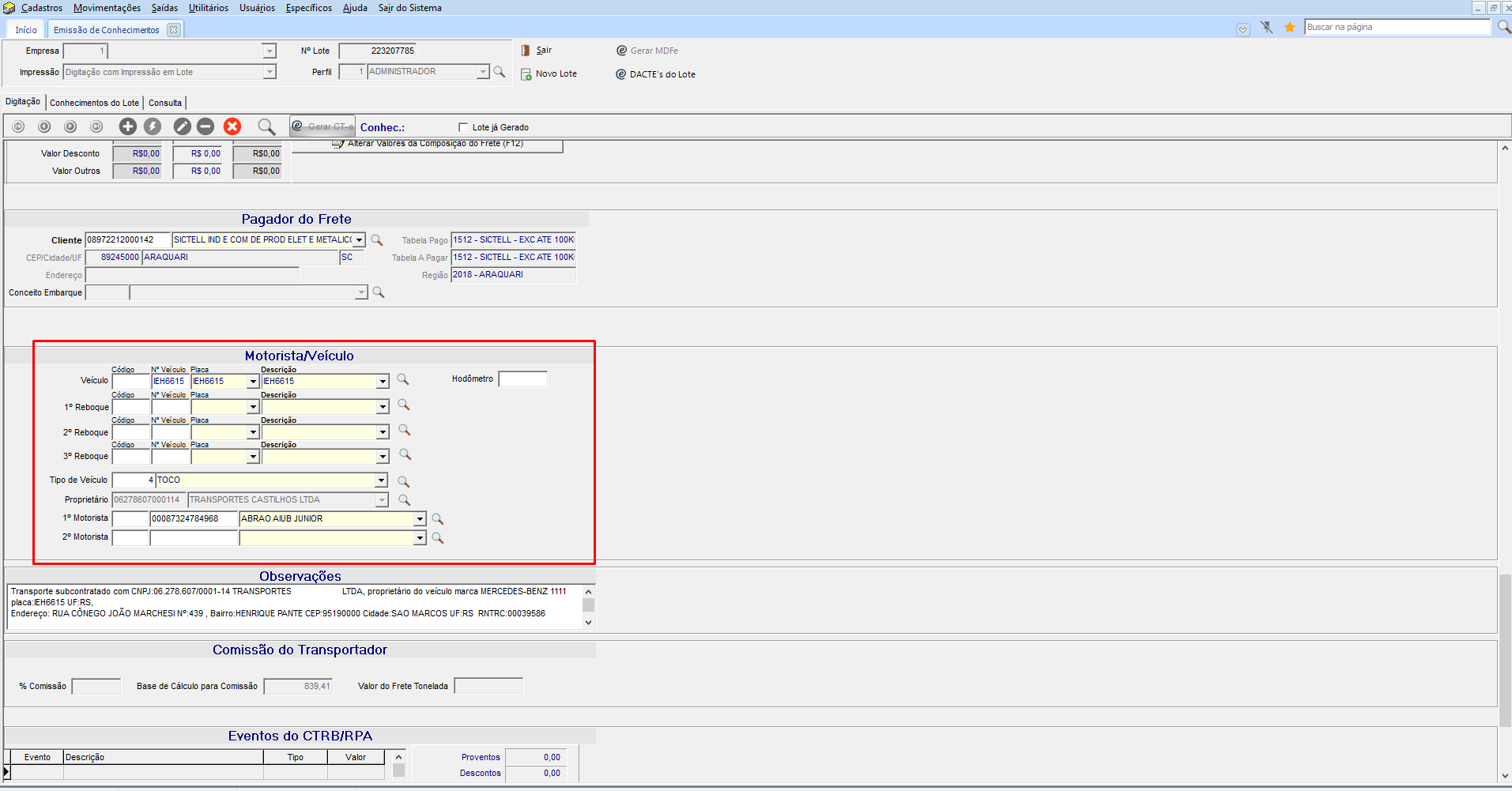This screenshot has height=791, width=1512.
Task: Click main page scroll-down arrow
Action: click(1505, 776)
